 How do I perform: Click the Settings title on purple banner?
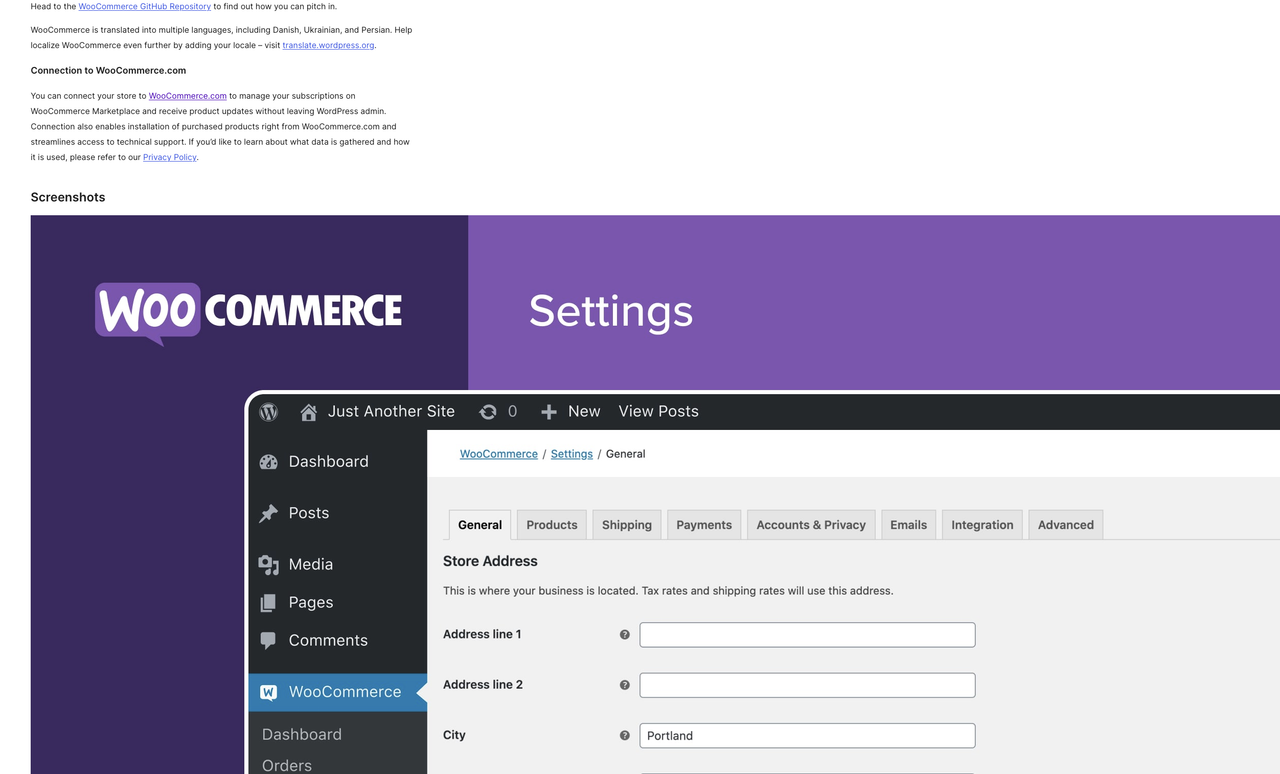[610, 311]
